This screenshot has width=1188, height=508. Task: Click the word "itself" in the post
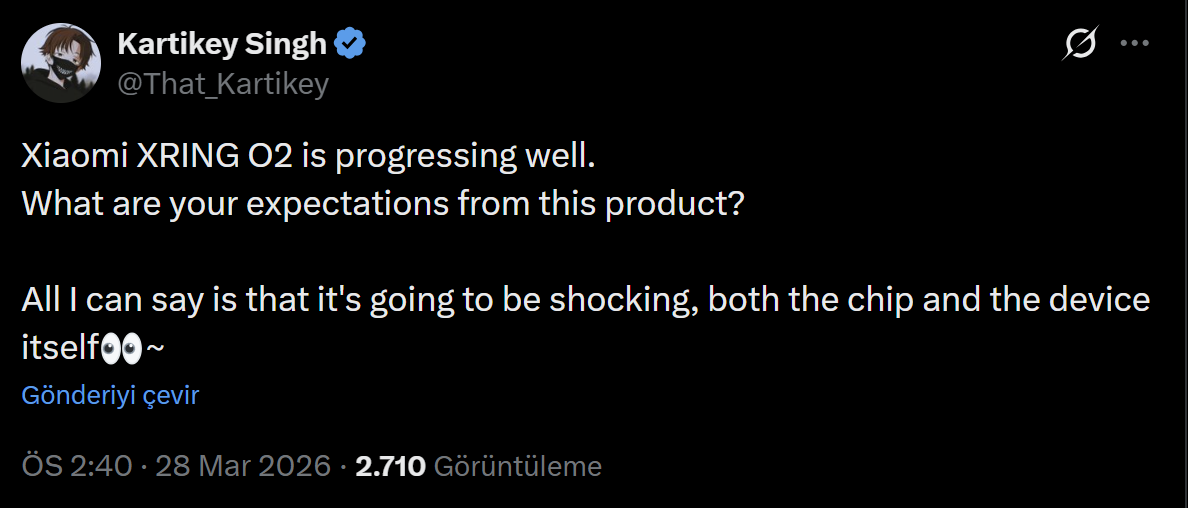(60, 348)
